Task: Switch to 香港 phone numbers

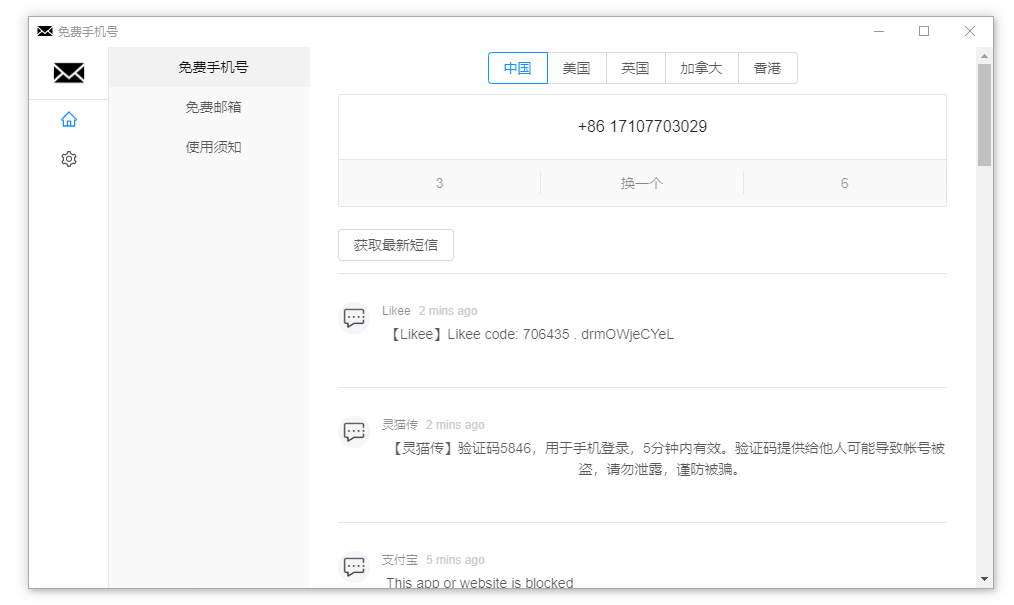Action: pos(767,68)
